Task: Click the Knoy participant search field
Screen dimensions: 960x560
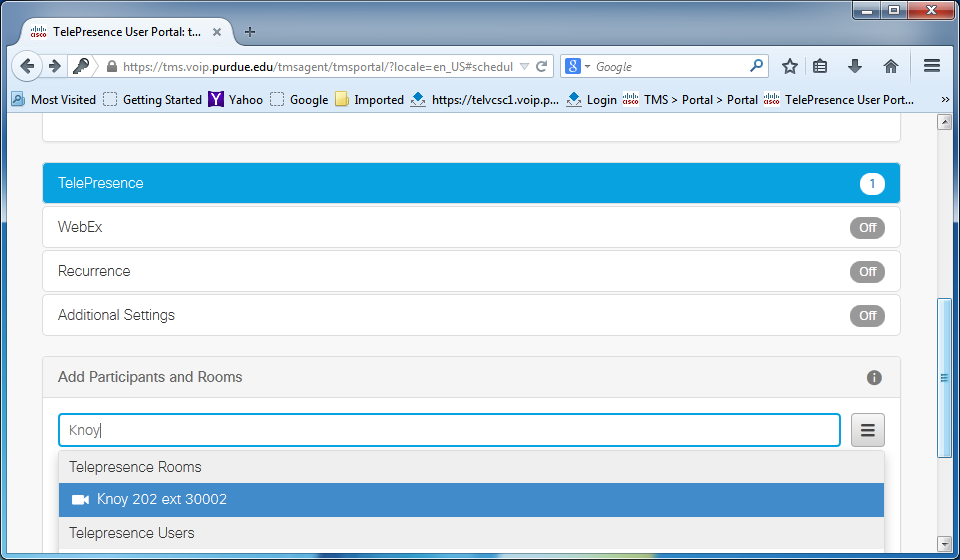Action: point(449,430)
